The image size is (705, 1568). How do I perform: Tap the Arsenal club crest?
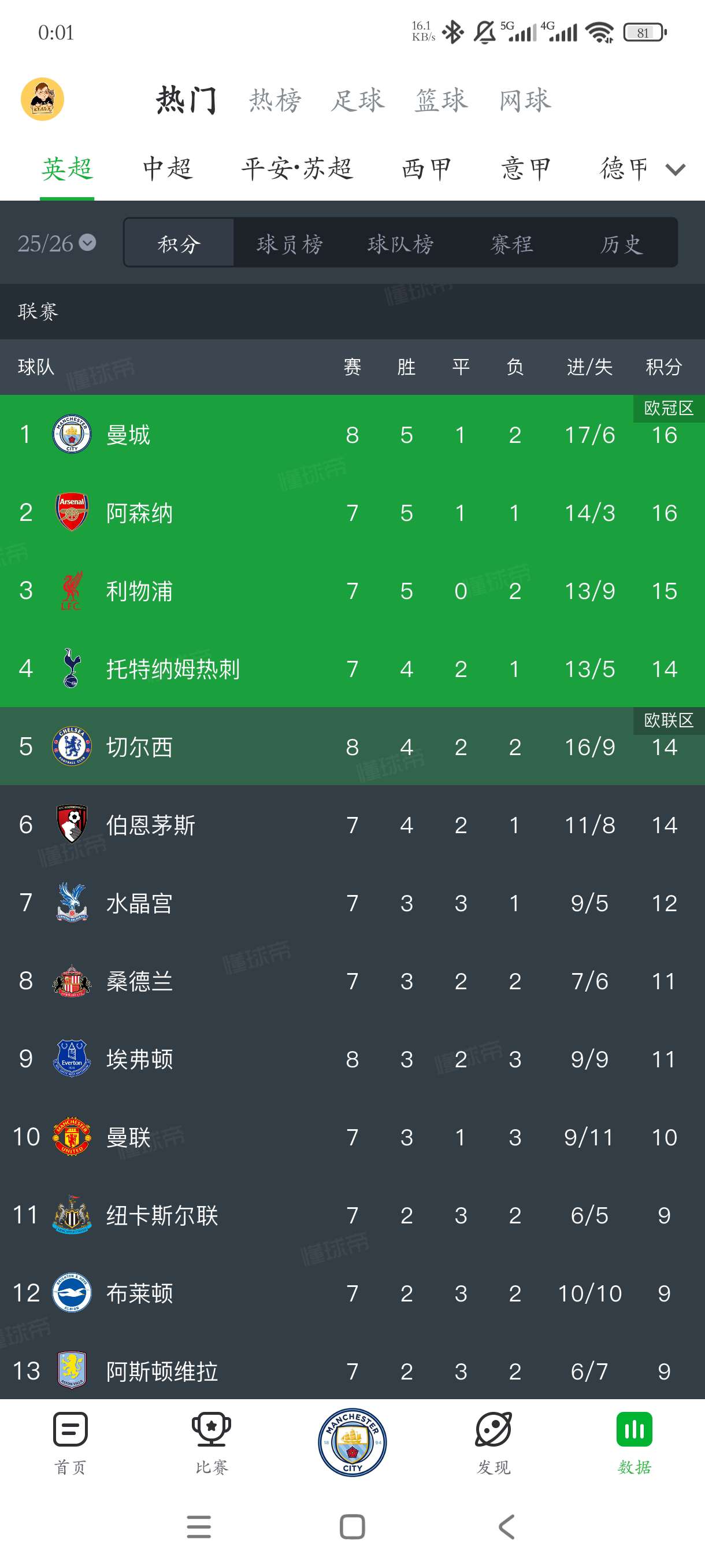pos(72,512)
